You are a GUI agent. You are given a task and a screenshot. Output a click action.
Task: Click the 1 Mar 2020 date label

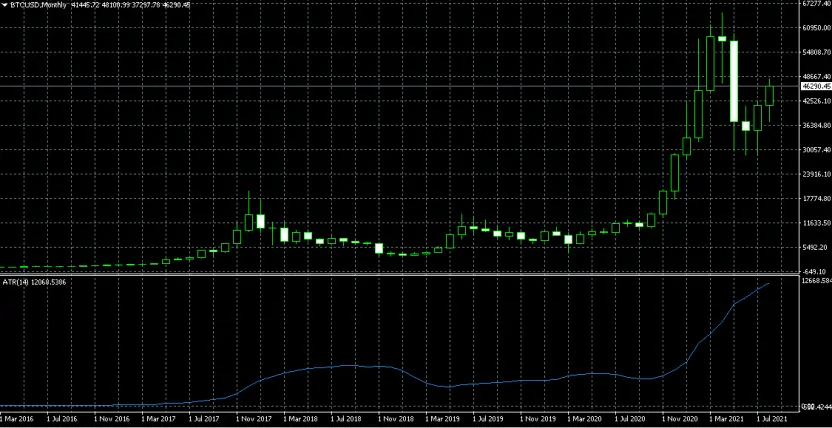[584, 418]
